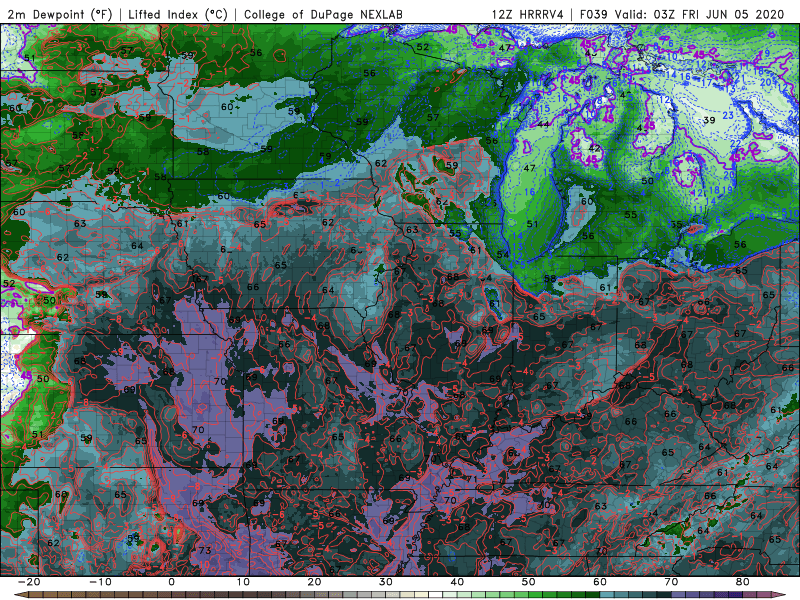Click the '-20' label on the color scale
800x600 pixels.
click(x=29, y=582)
